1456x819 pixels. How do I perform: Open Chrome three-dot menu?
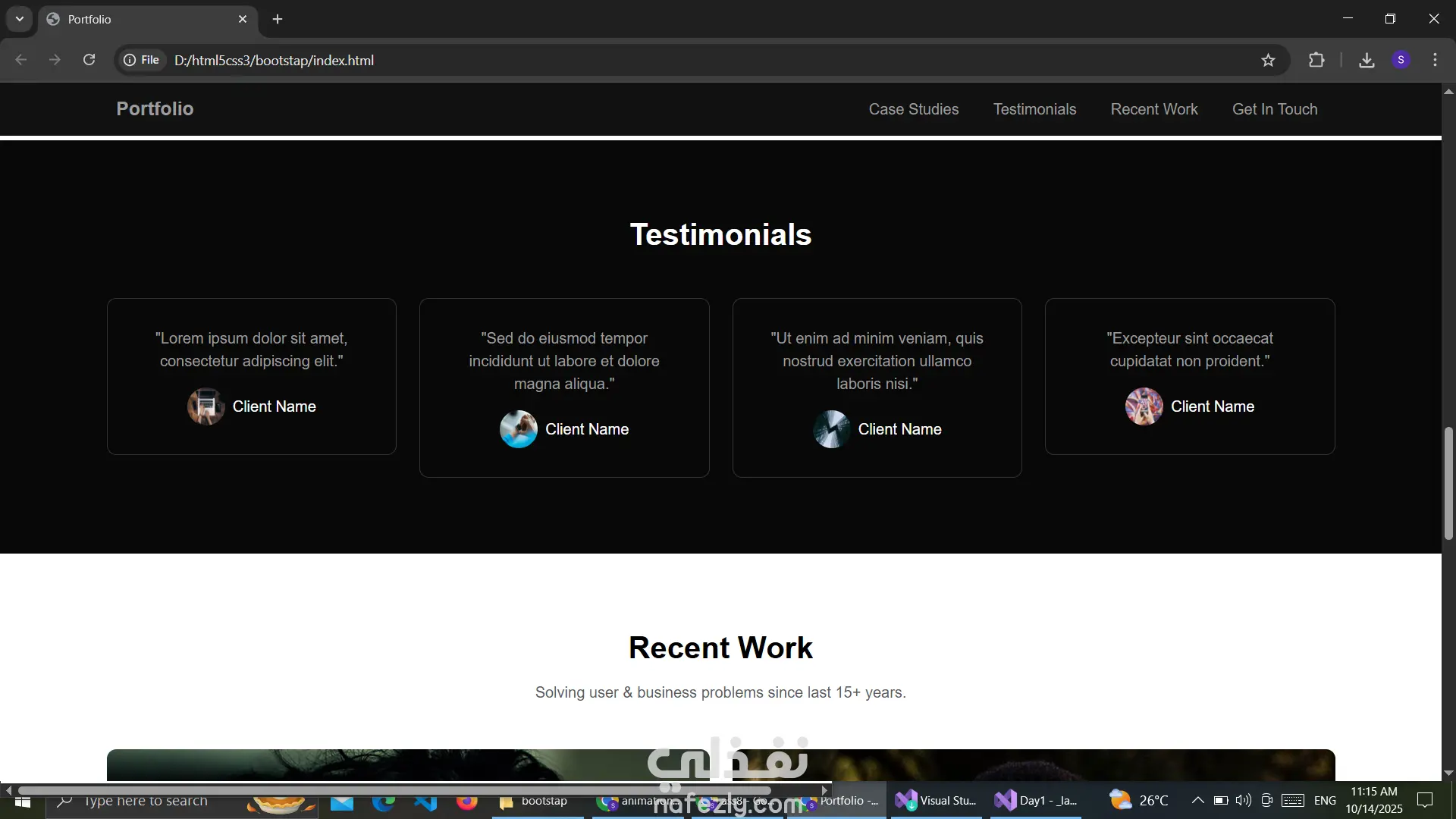[1435, 60]
